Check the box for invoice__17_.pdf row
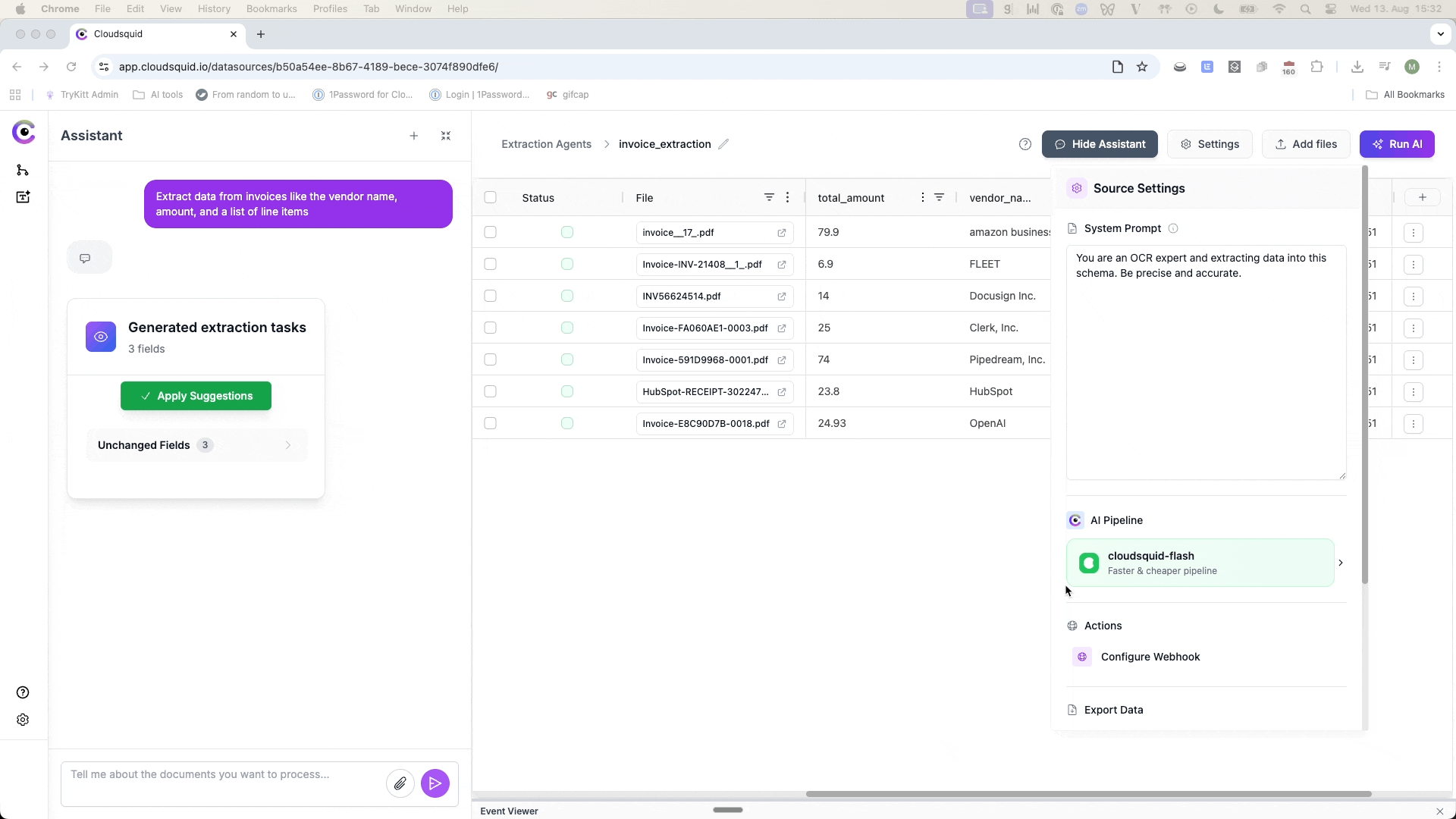The height and width of the screenshot is (819, 1456). pyautogui.click(x=491, y=232)
